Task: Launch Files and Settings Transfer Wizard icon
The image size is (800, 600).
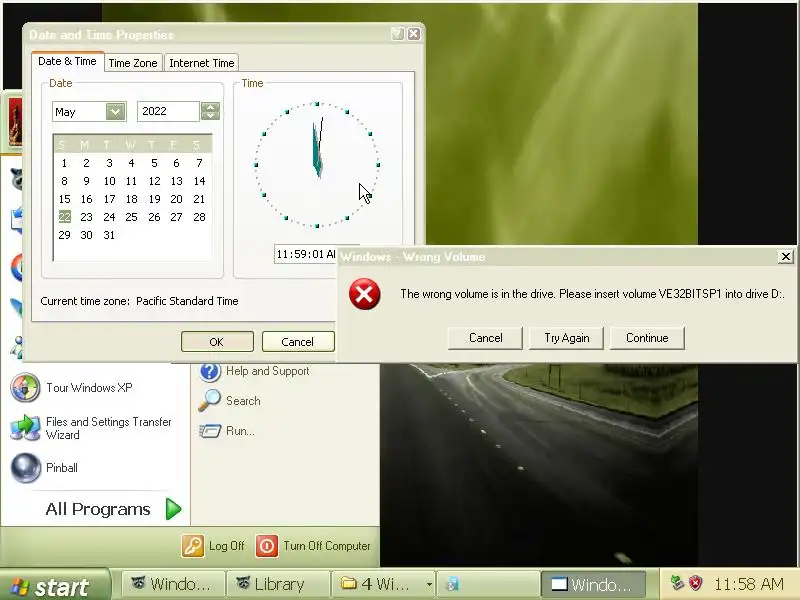Action: click(x=25, y=428)
